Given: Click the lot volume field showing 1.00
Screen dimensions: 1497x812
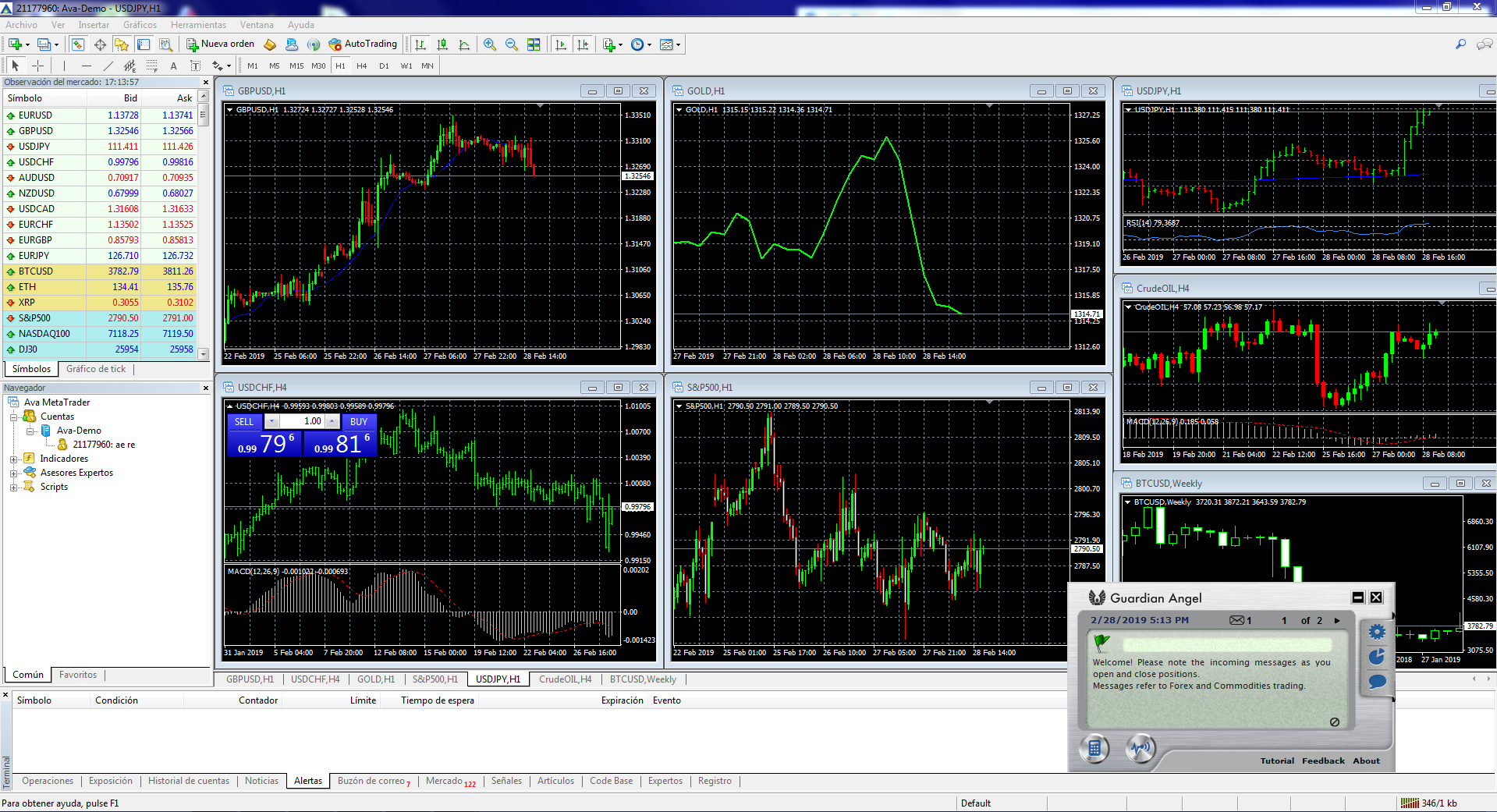Looking at the screenshot, I should pyautogui.click(x=303, y=421).
